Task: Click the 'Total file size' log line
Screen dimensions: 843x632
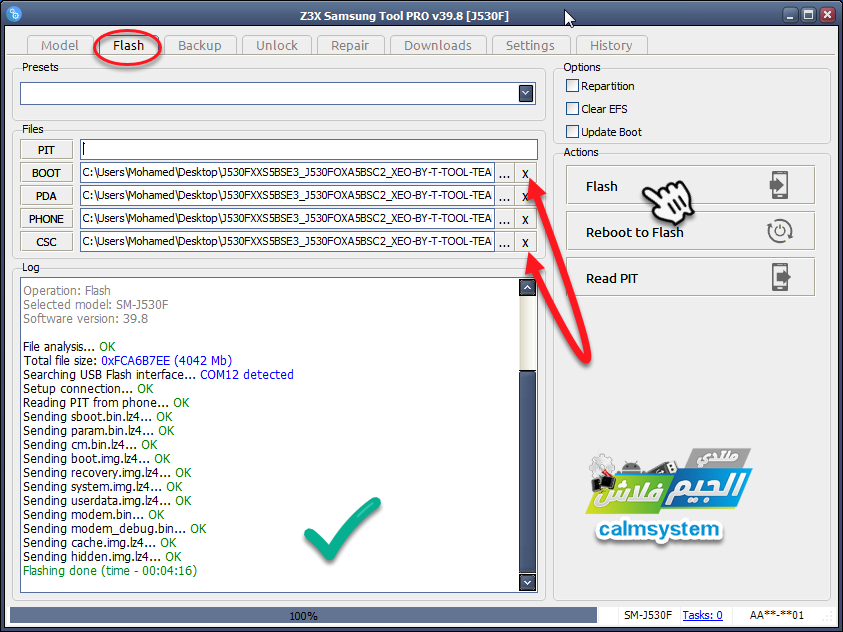Action: pos(127,361)
